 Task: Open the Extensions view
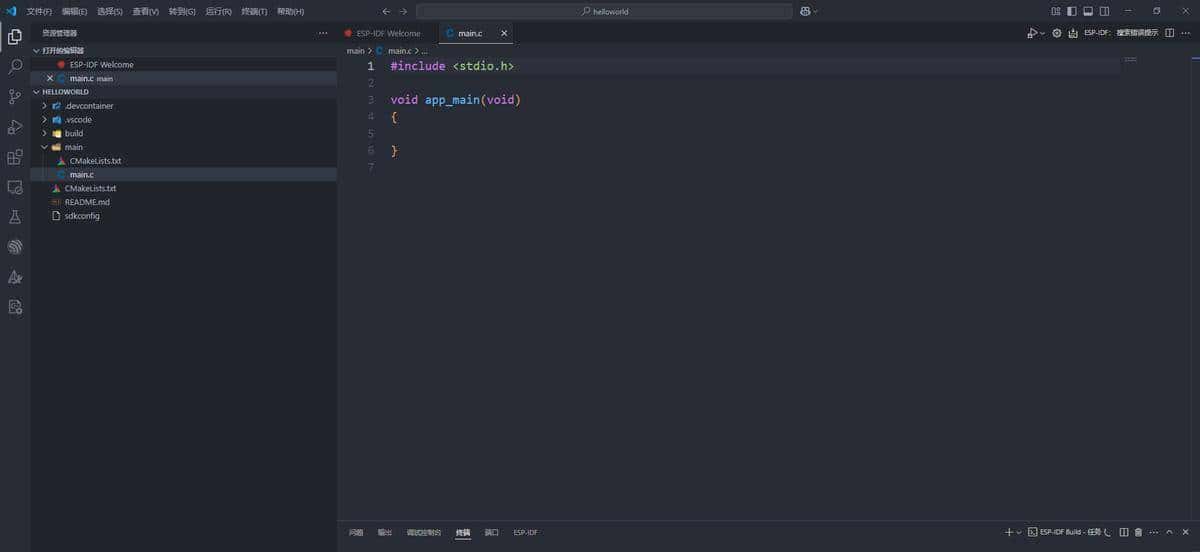pyautogui.click(x=15, y=157)
